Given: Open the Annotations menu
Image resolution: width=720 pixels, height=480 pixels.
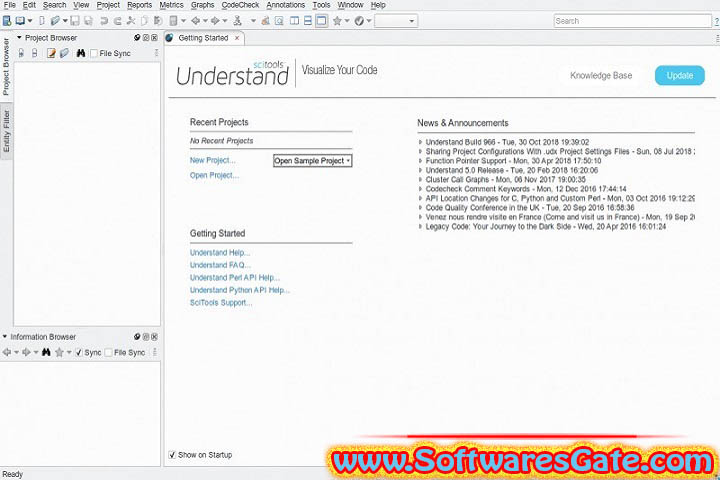Looking at the screenshot, I should (x=286, y=5).
